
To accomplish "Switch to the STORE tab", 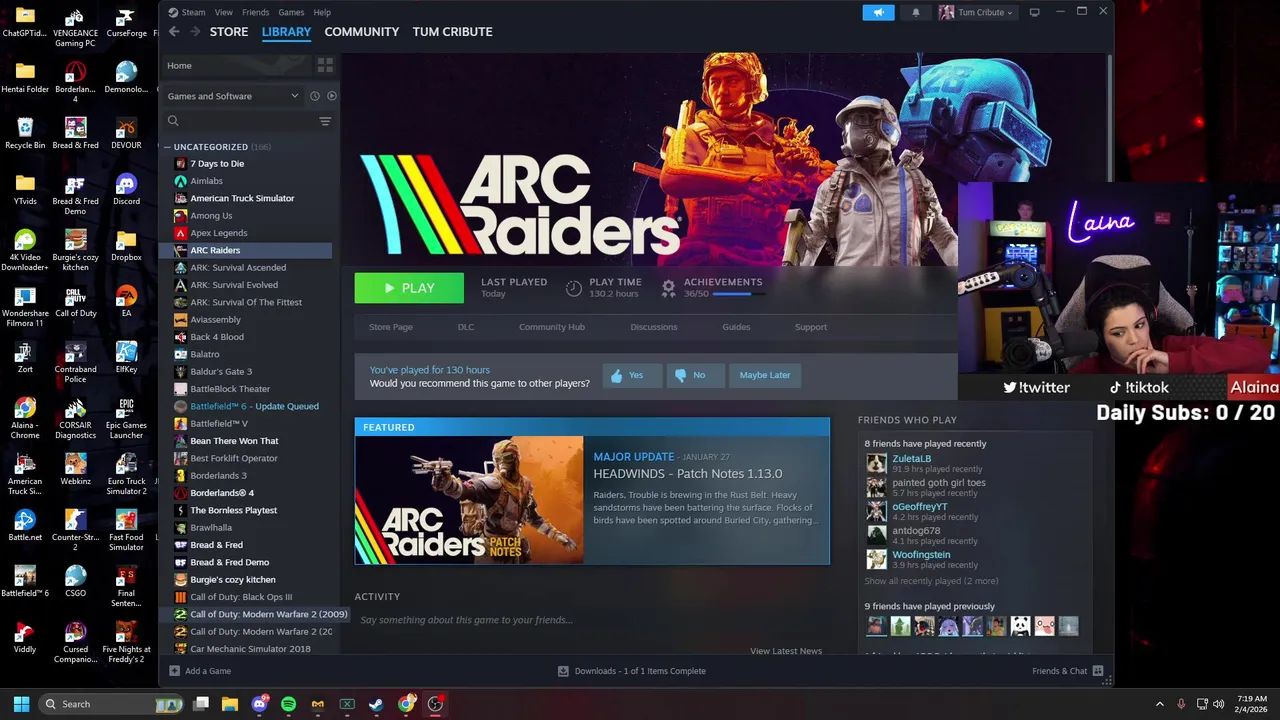I will (x=229, y=32).
